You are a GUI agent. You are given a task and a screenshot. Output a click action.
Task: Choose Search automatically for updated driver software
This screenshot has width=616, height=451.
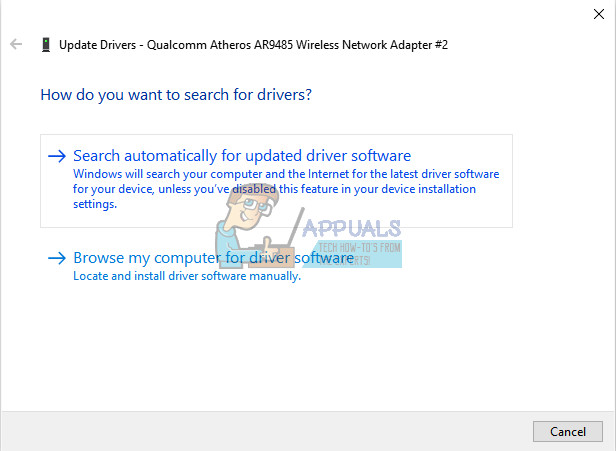(276, 181)
